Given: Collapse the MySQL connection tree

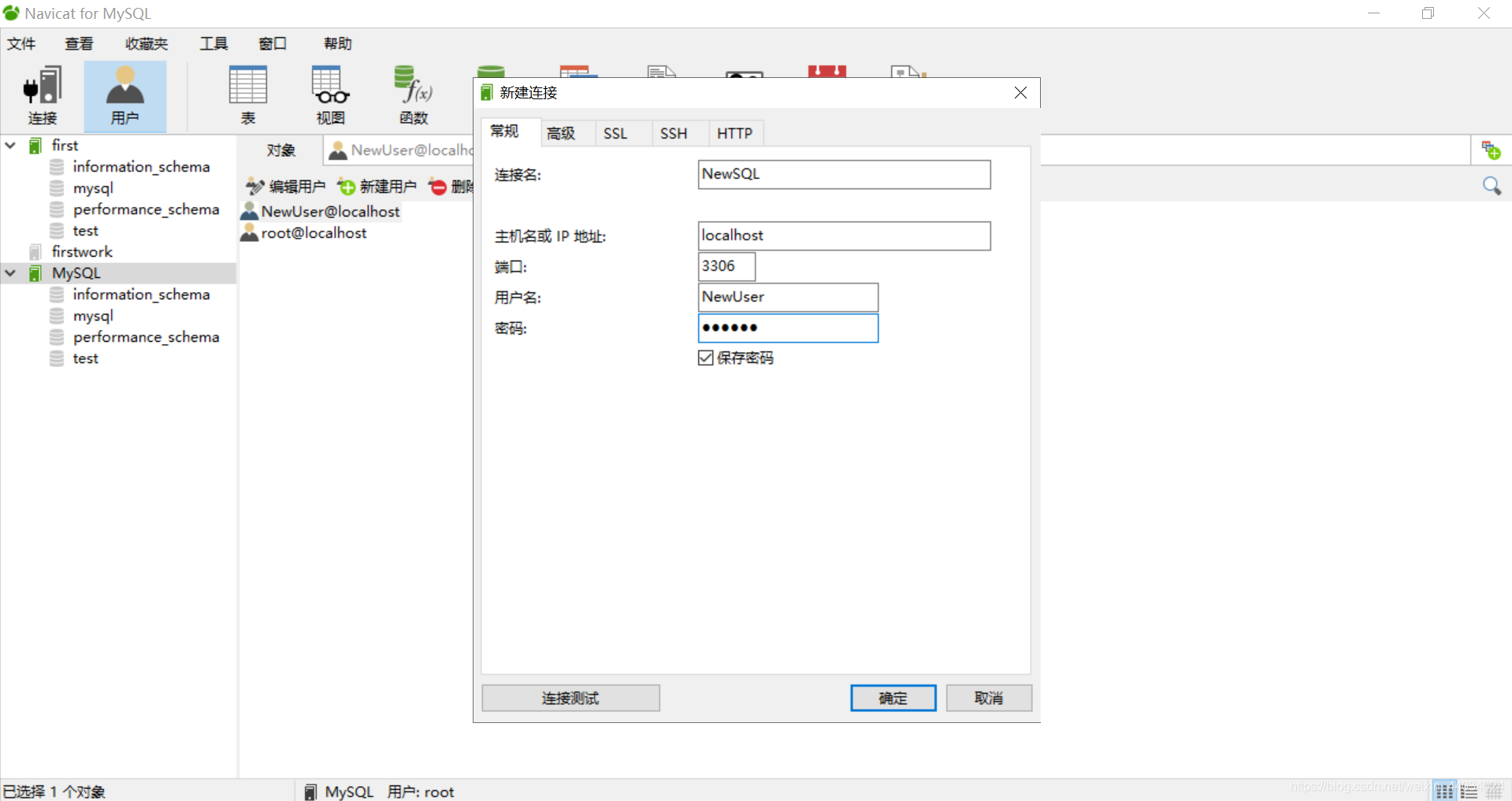Looking at the screenshot, I should (x=10, y=273).
